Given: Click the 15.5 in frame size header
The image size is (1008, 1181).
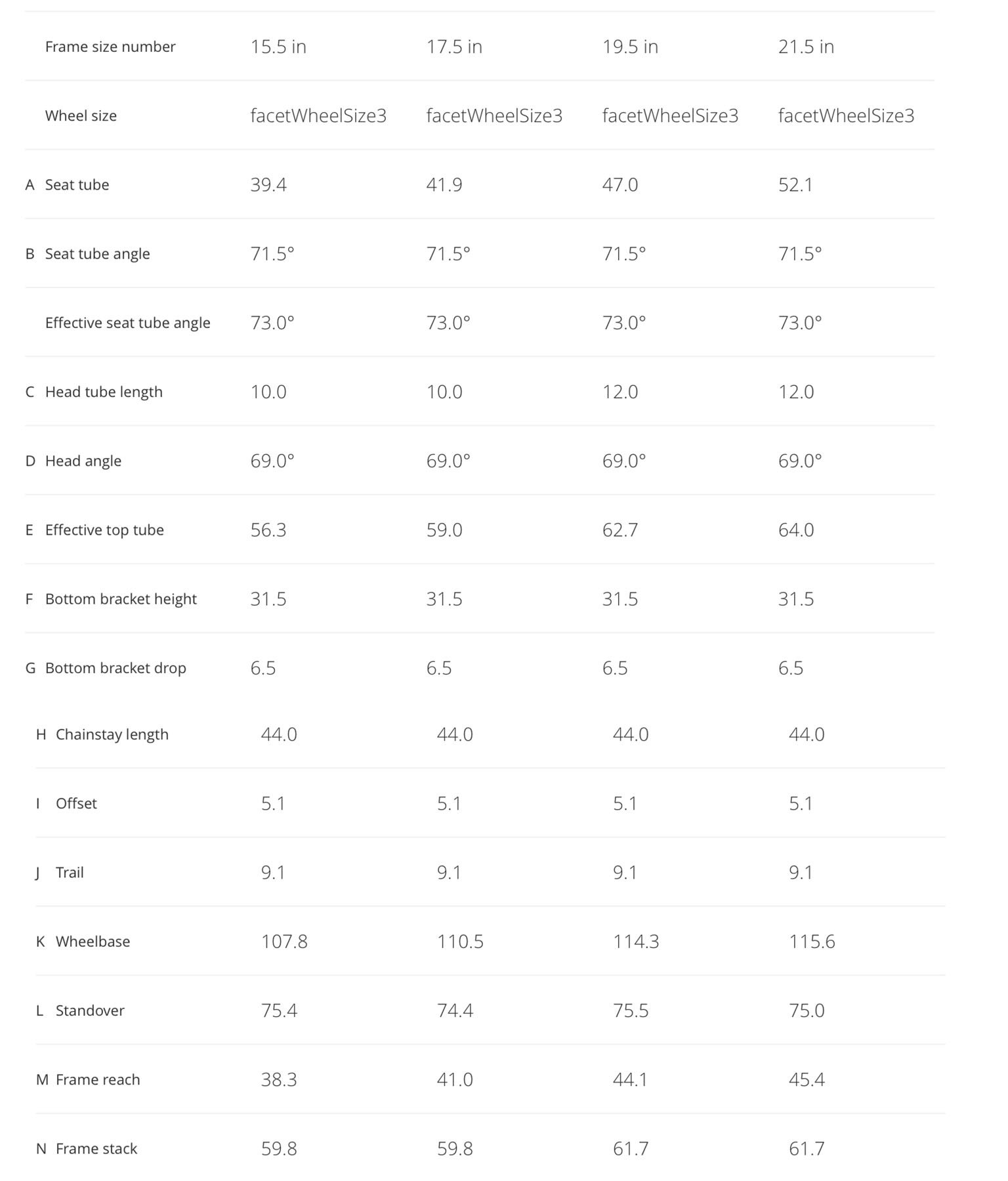Looking at the screenshot, I should click(278, 47).
